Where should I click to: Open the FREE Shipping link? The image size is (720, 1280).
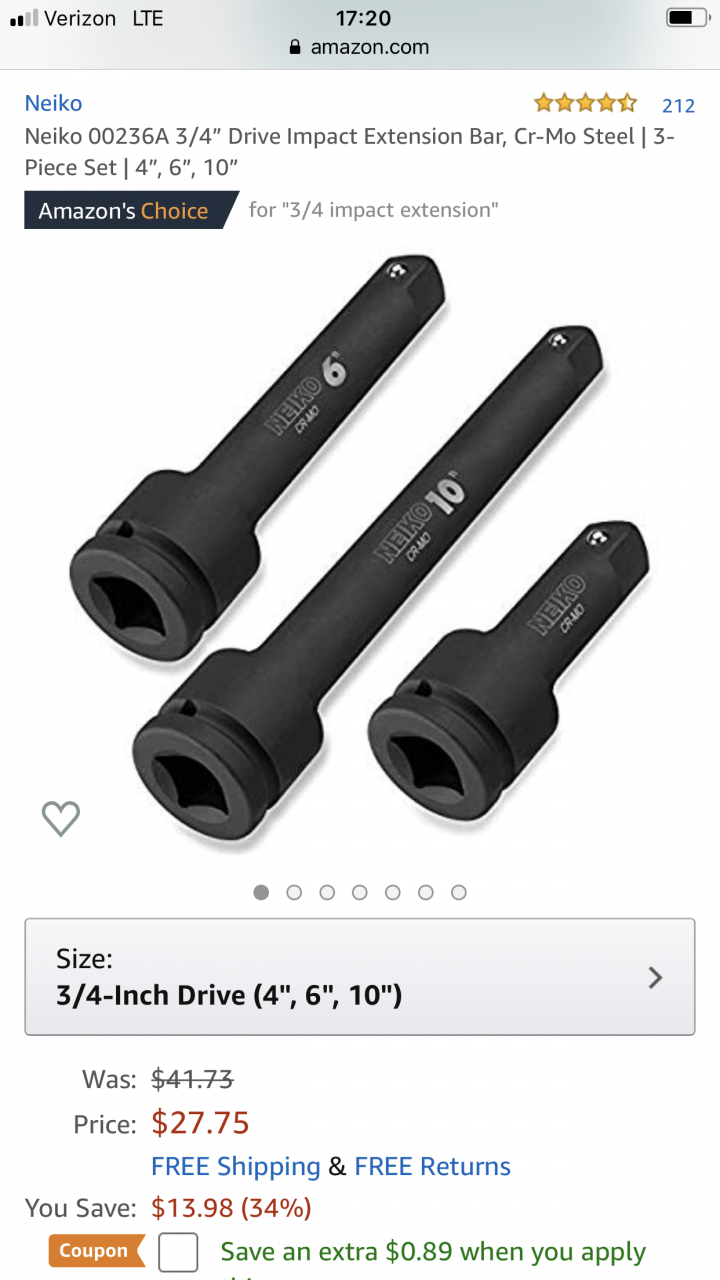236,1166
